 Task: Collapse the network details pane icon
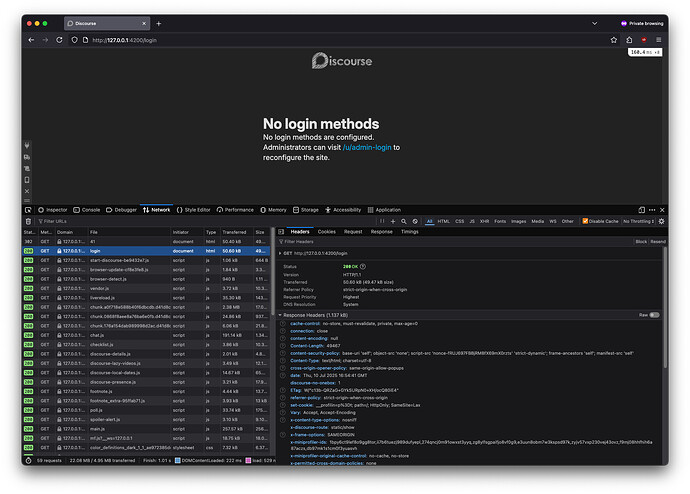coord(281,231)
